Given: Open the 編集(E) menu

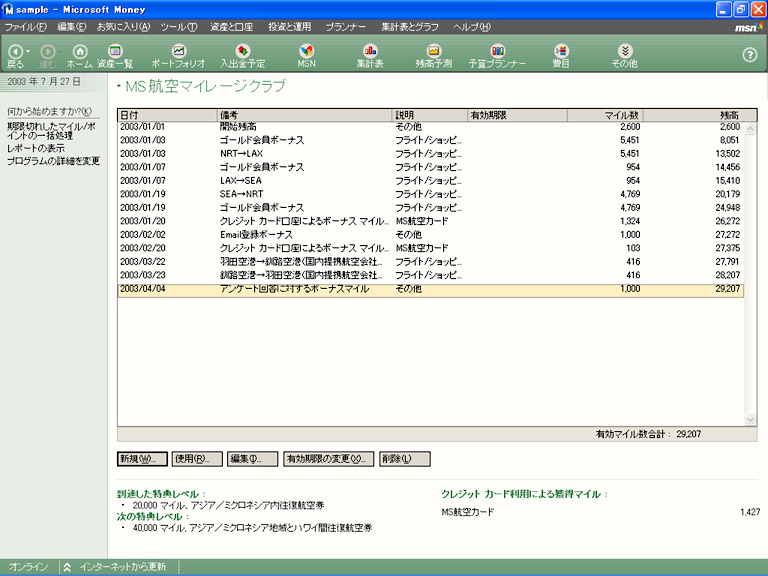Looking at the screenshot, I should click(x=72, y=27).
